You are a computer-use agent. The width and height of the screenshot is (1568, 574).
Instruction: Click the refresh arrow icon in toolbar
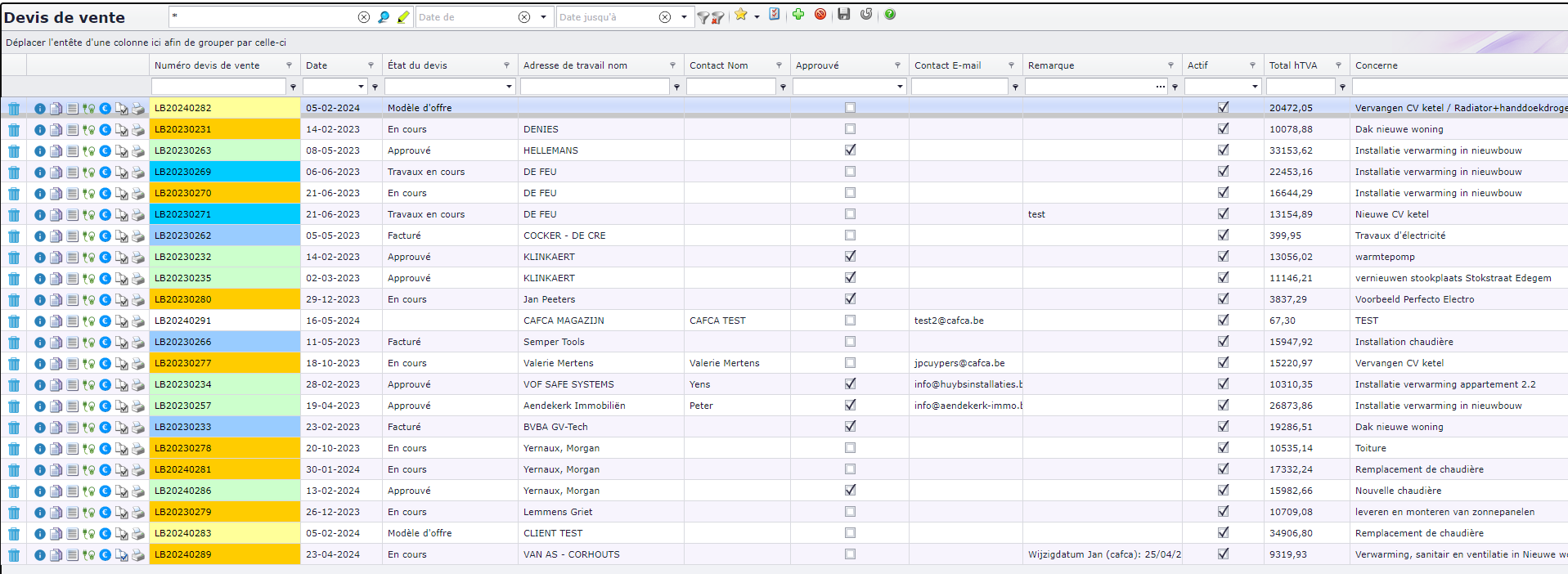866,14
